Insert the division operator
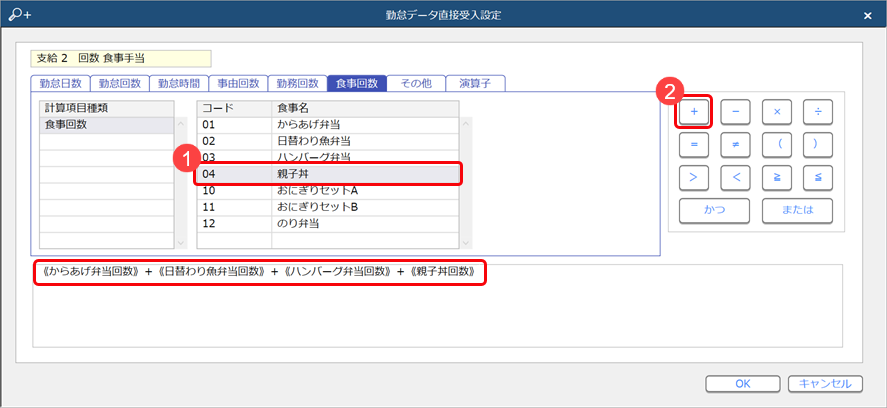The height and width of the screenshot is (408, 887). click(x=818, y=111)
